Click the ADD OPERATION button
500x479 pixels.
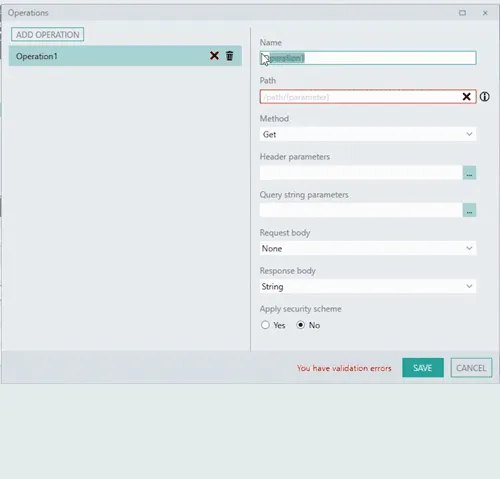click(x=47, y=35)
